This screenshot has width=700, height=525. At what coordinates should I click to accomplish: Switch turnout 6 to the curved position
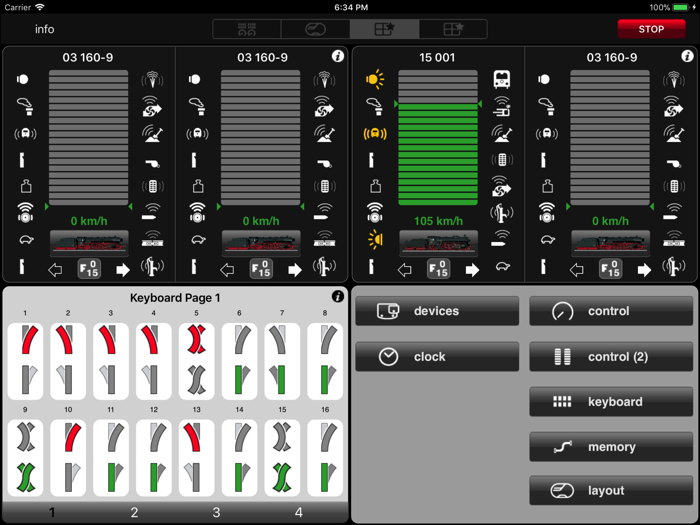238,341
